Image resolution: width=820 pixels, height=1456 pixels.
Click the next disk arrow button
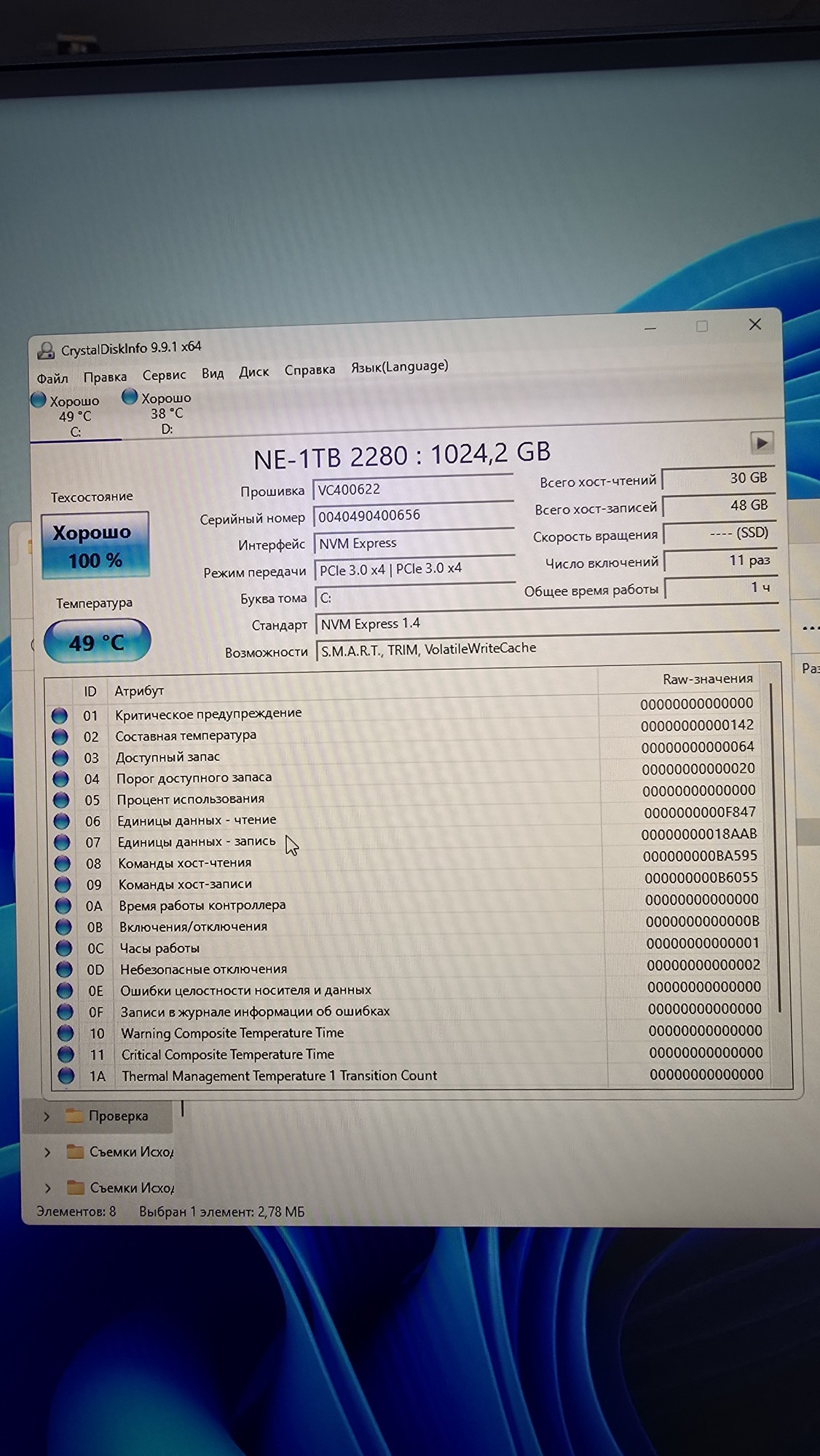click(761, 443)
